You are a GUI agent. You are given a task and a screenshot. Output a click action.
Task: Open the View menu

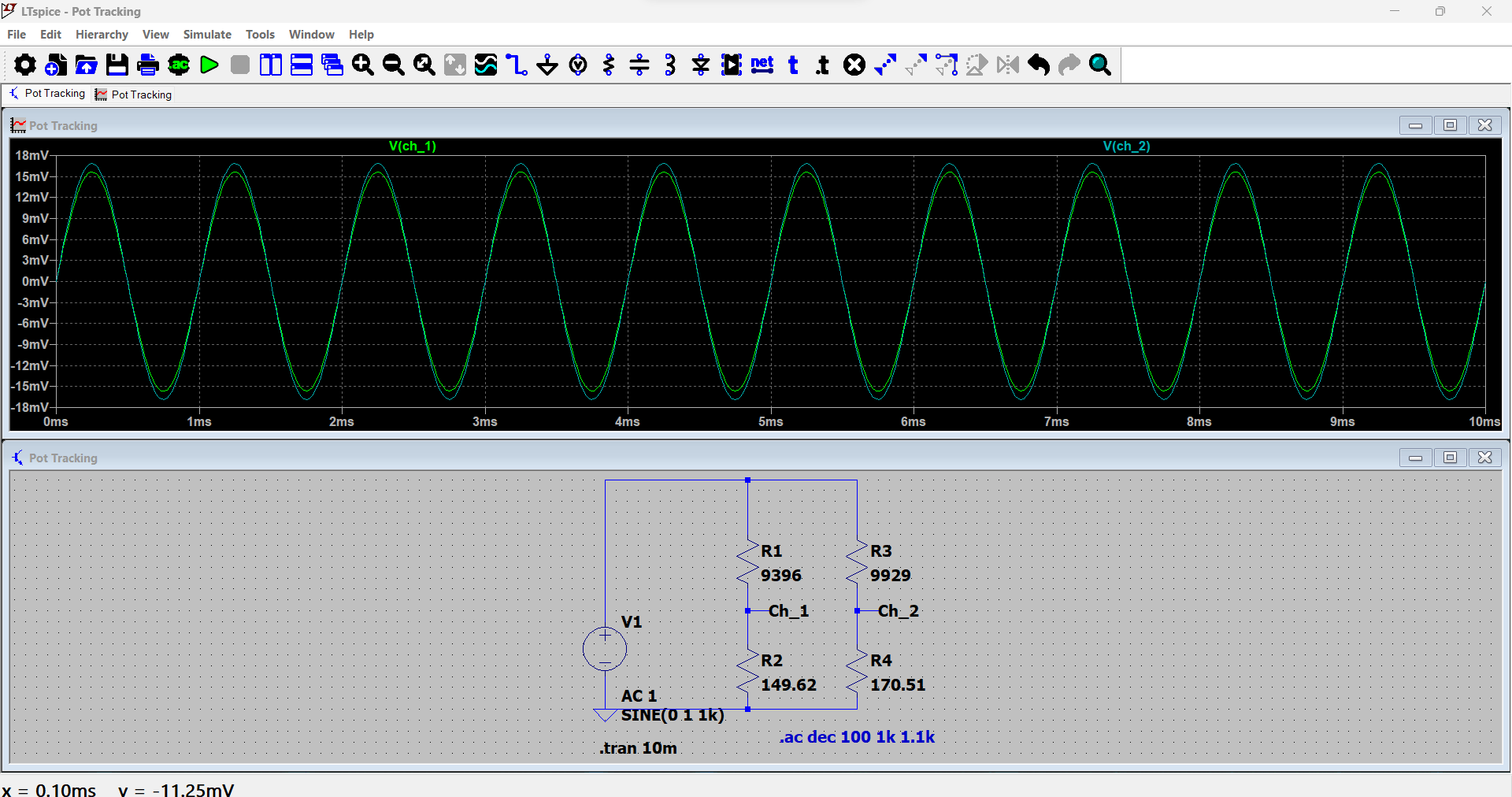156,35
